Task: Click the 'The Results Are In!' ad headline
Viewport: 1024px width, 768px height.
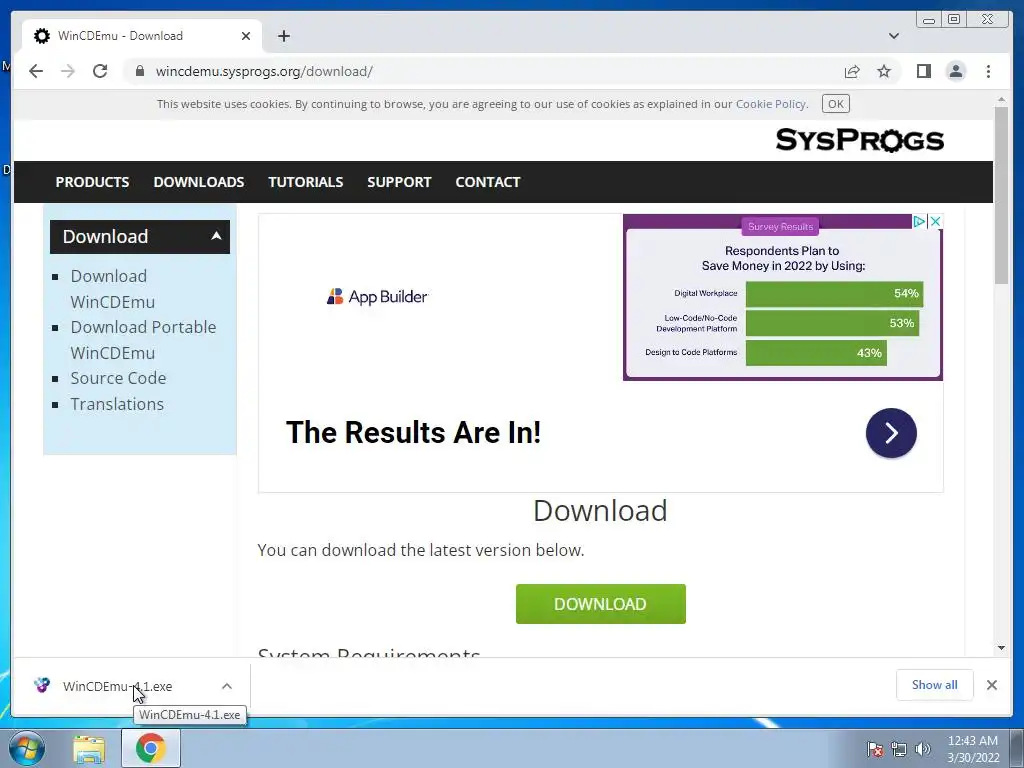Action: (x=413, y=432)
